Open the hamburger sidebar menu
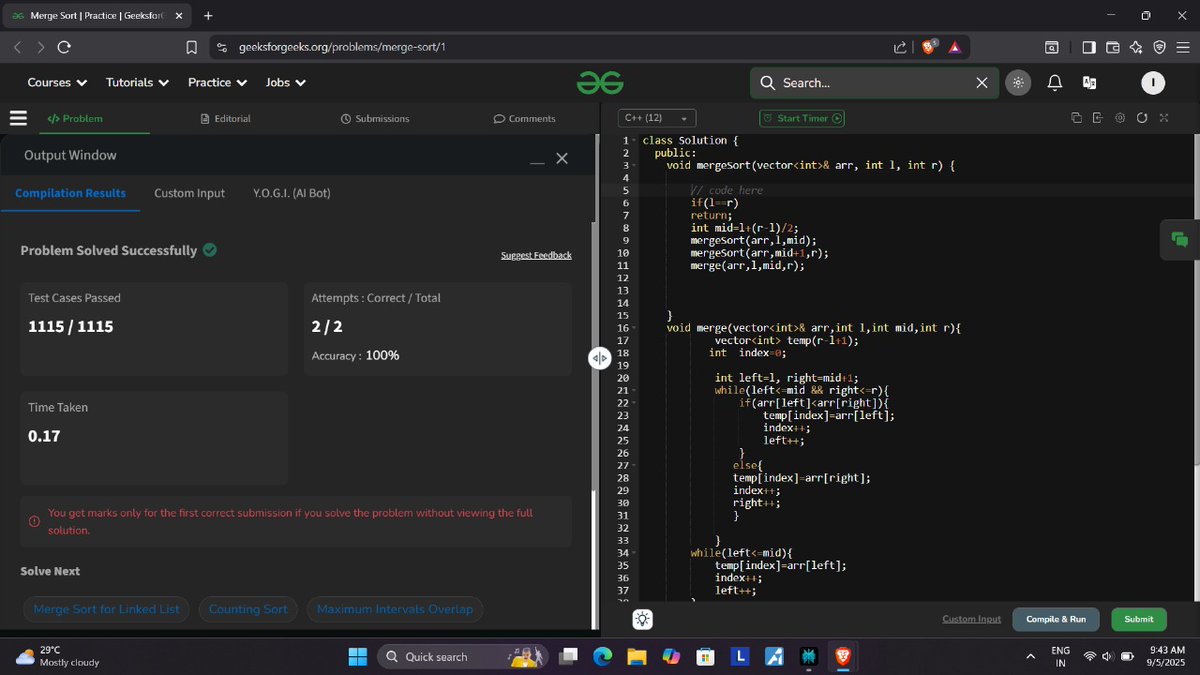1200x675 pixels. [17, 118]
